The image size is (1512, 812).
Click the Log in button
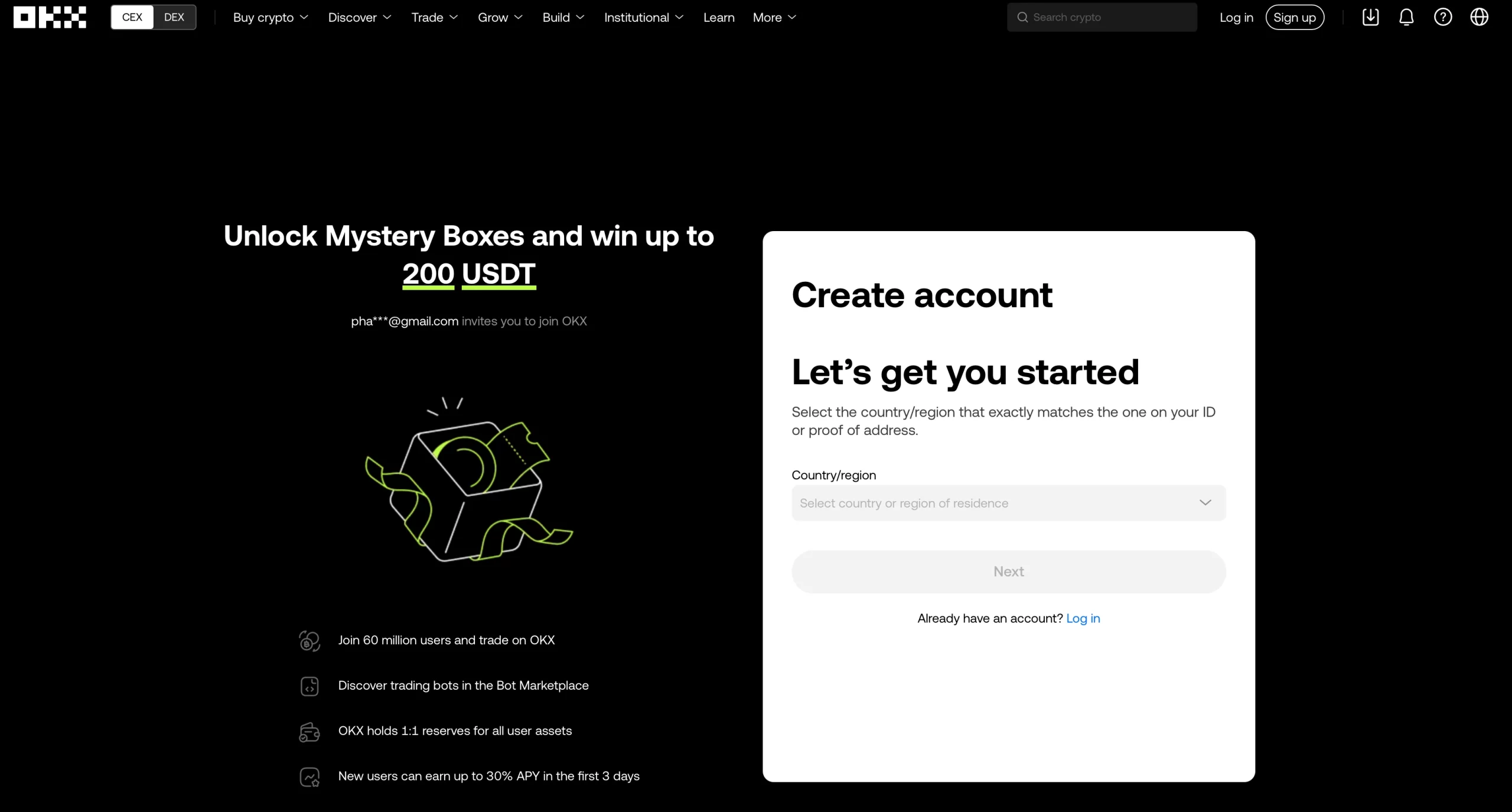pyautogui.click(x=1236, y=17)
